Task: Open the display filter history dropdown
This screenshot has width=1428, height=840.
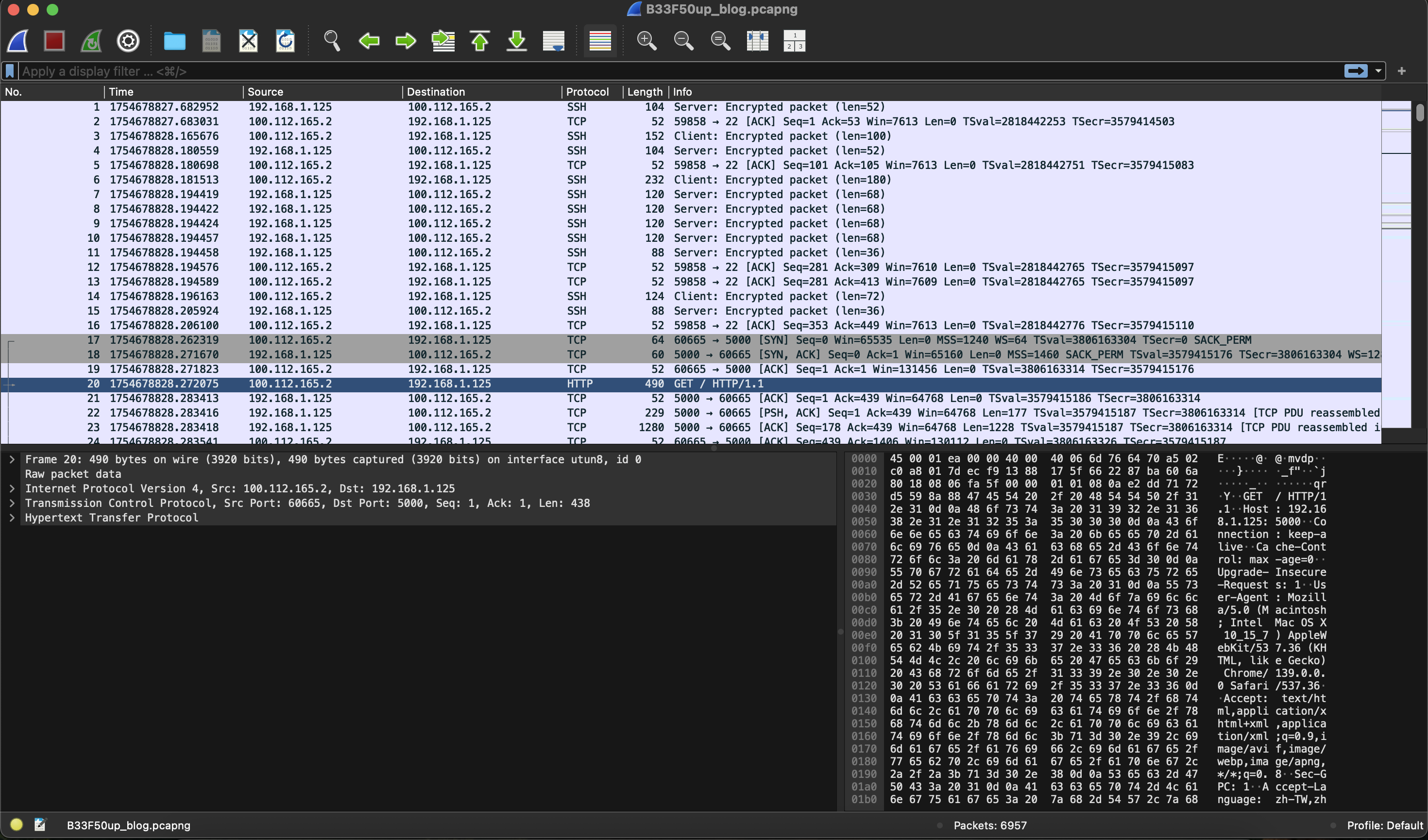Action: click(x=1378, y=71)
